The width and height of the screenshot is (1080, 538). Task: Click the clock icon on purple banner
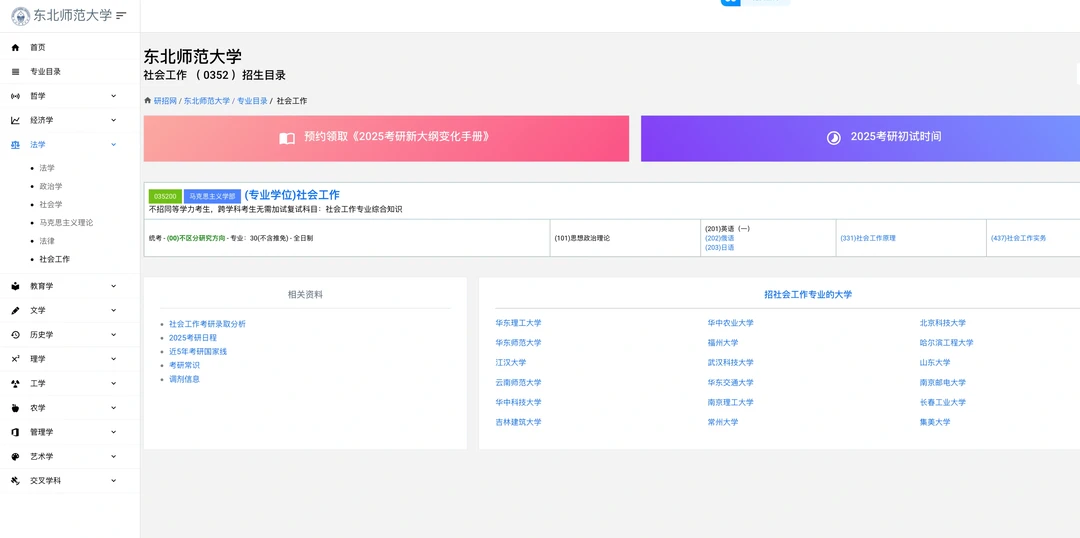(833, 138)
